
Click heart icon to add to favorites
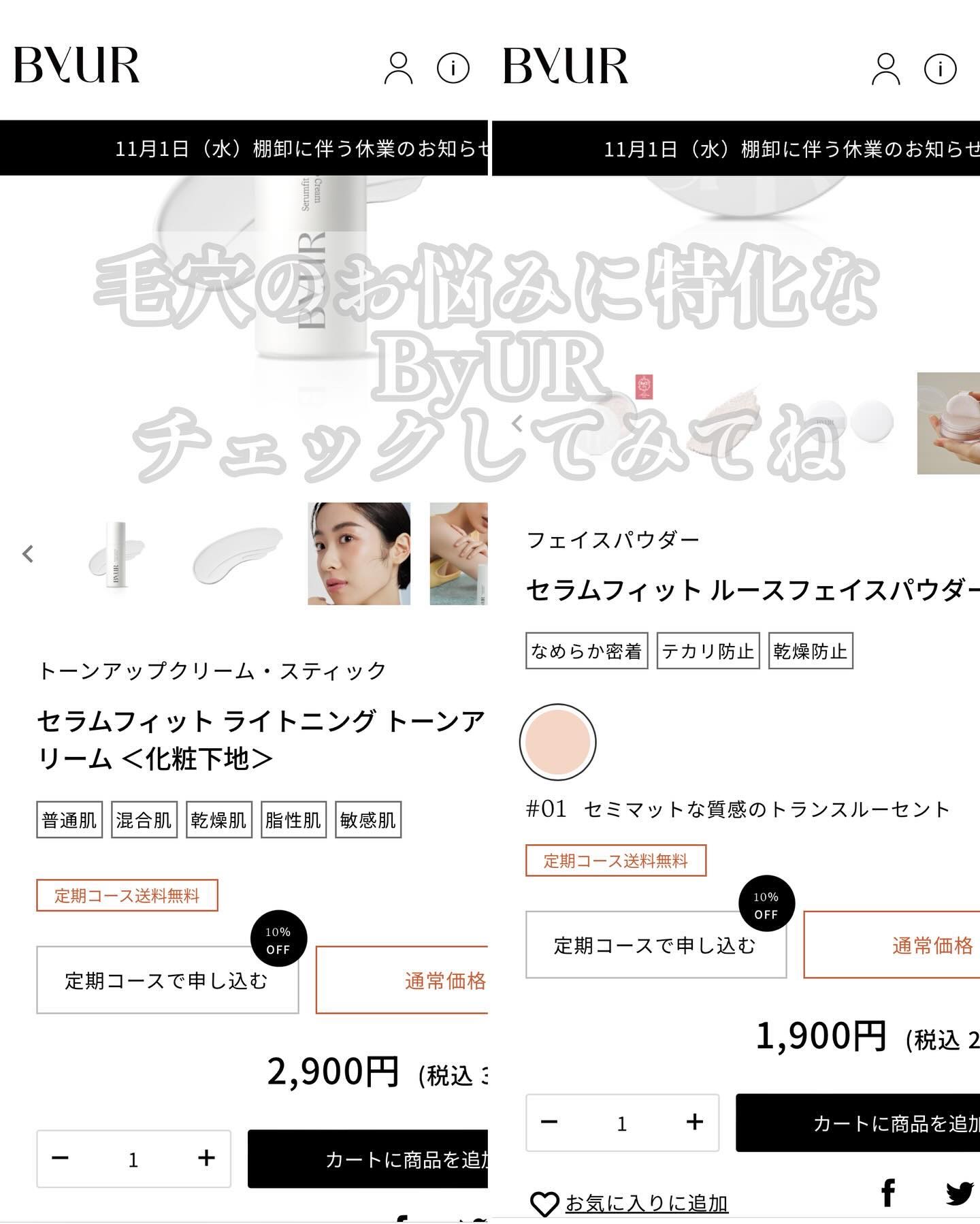[544, 1204]
